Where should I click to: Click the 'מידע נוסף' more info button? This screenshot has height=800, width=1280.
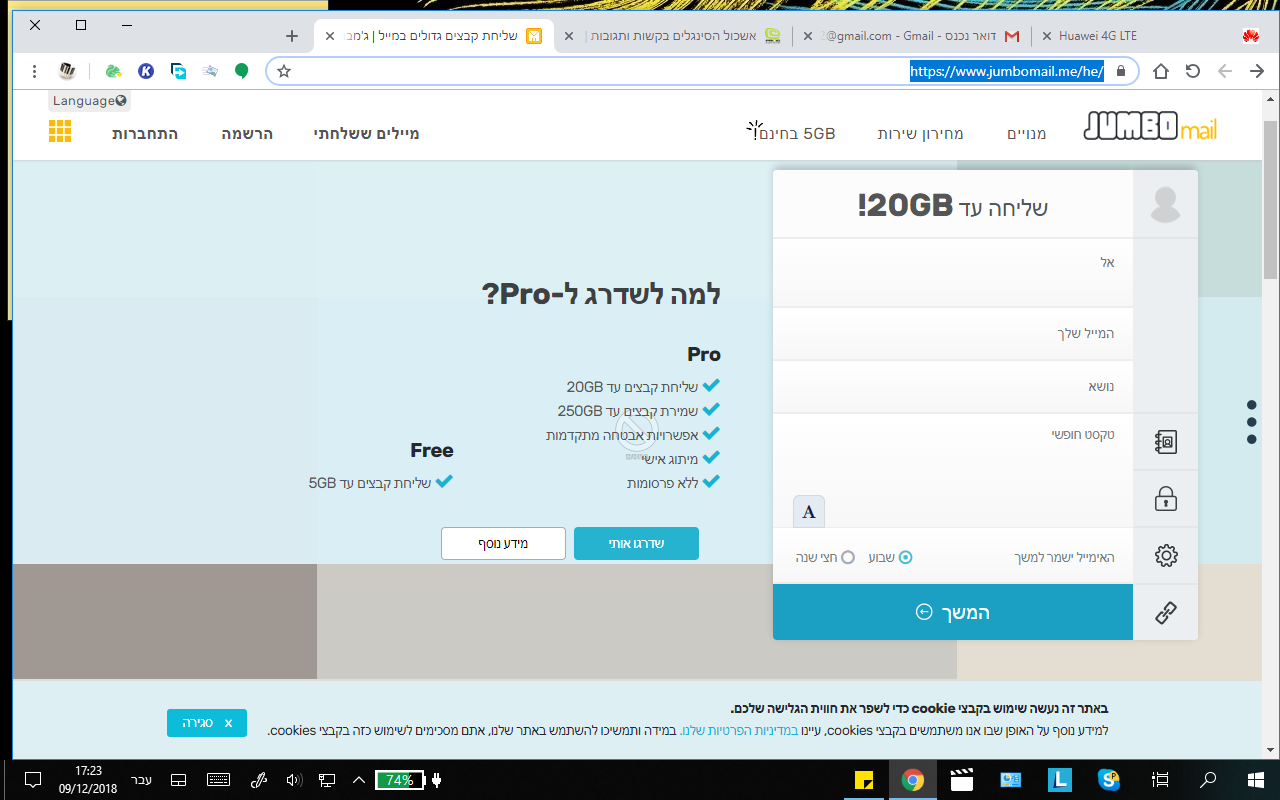tap(503, 544)
